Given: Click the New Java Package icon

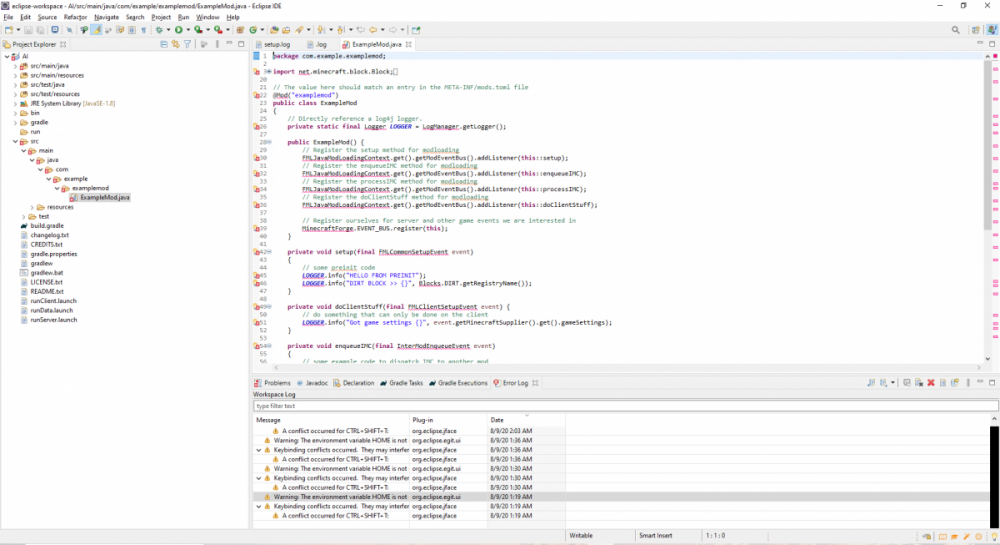Looking at the screenshot, I should point(240,29).
